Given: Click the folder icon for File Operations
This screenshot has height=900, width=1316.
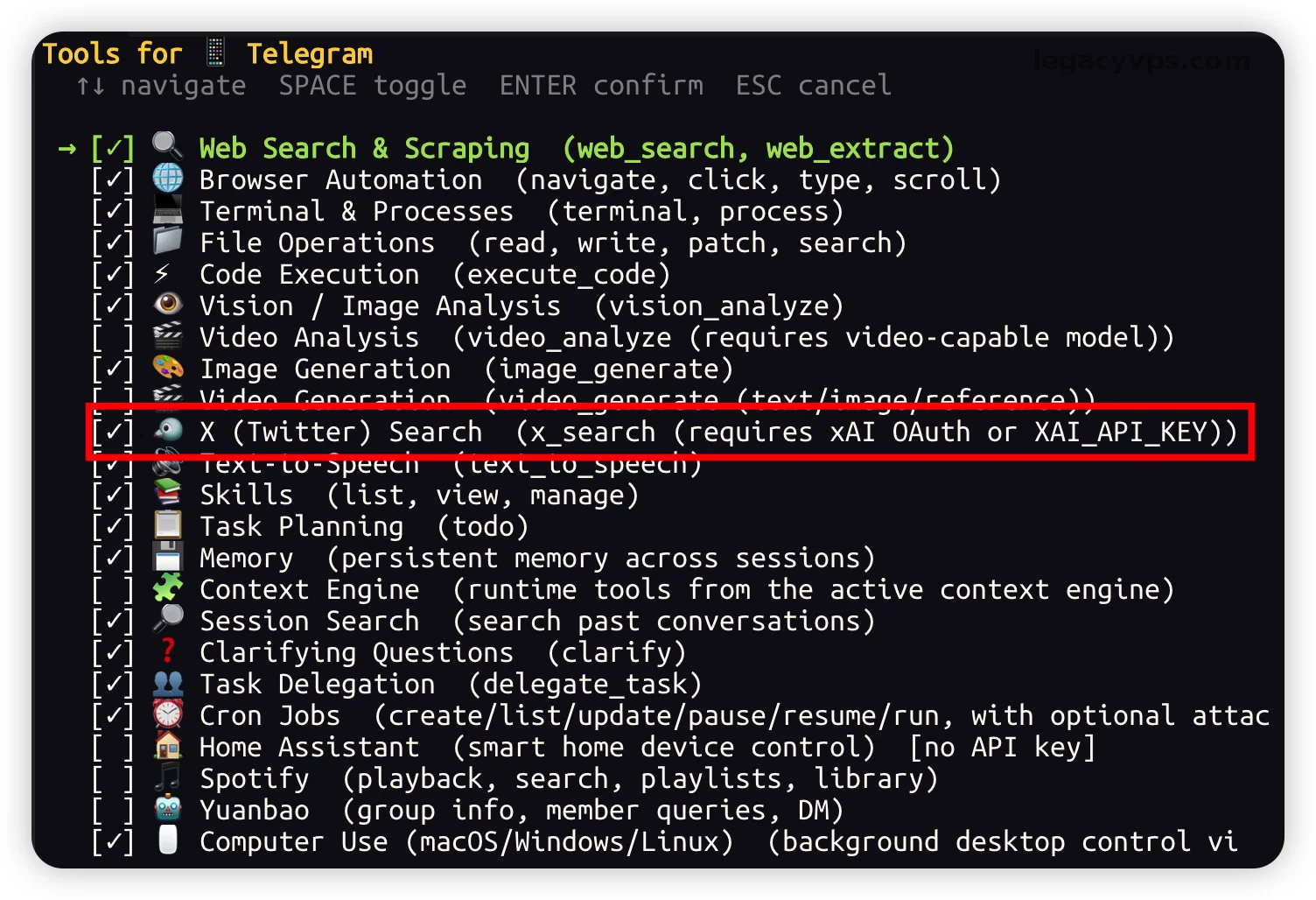Looking at the screenshot, I should pyautogui.click(x=167, y=241).
